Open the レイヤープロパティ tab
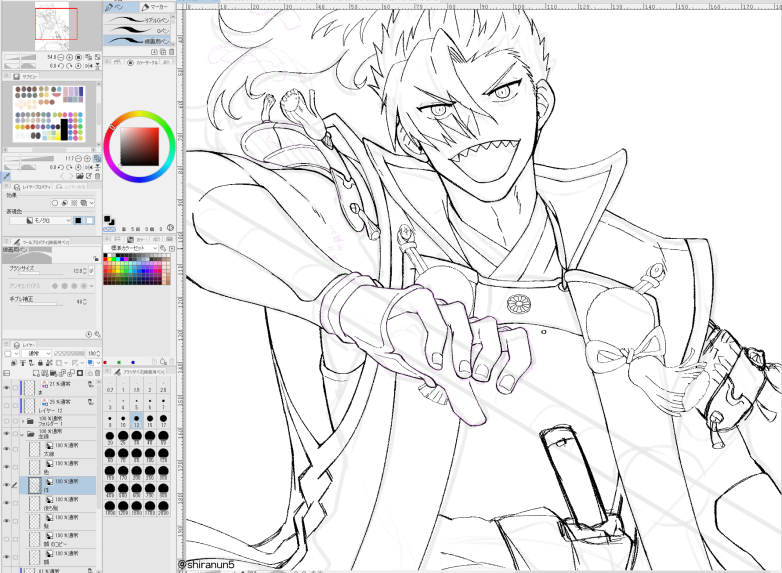Screen dimensions: 782x573 32,187
